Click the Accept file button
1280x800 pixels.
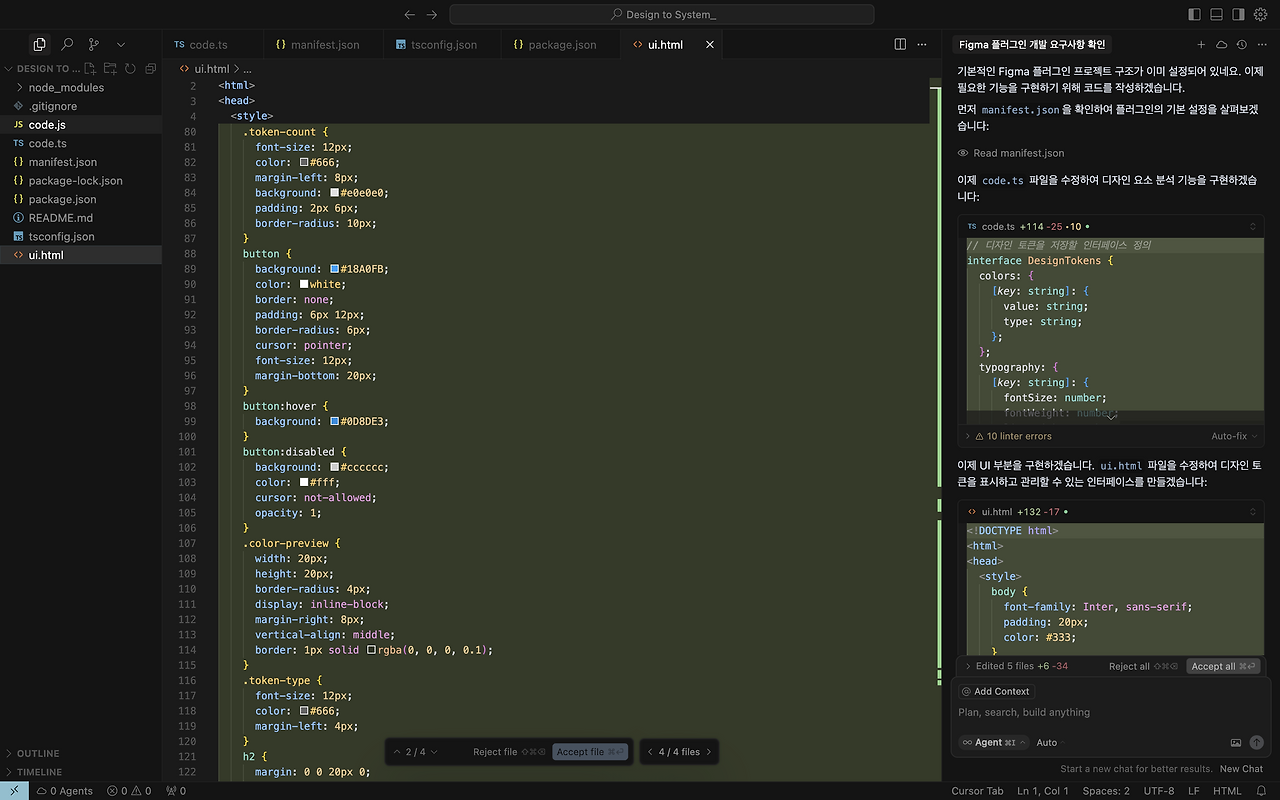pos(590,752)
